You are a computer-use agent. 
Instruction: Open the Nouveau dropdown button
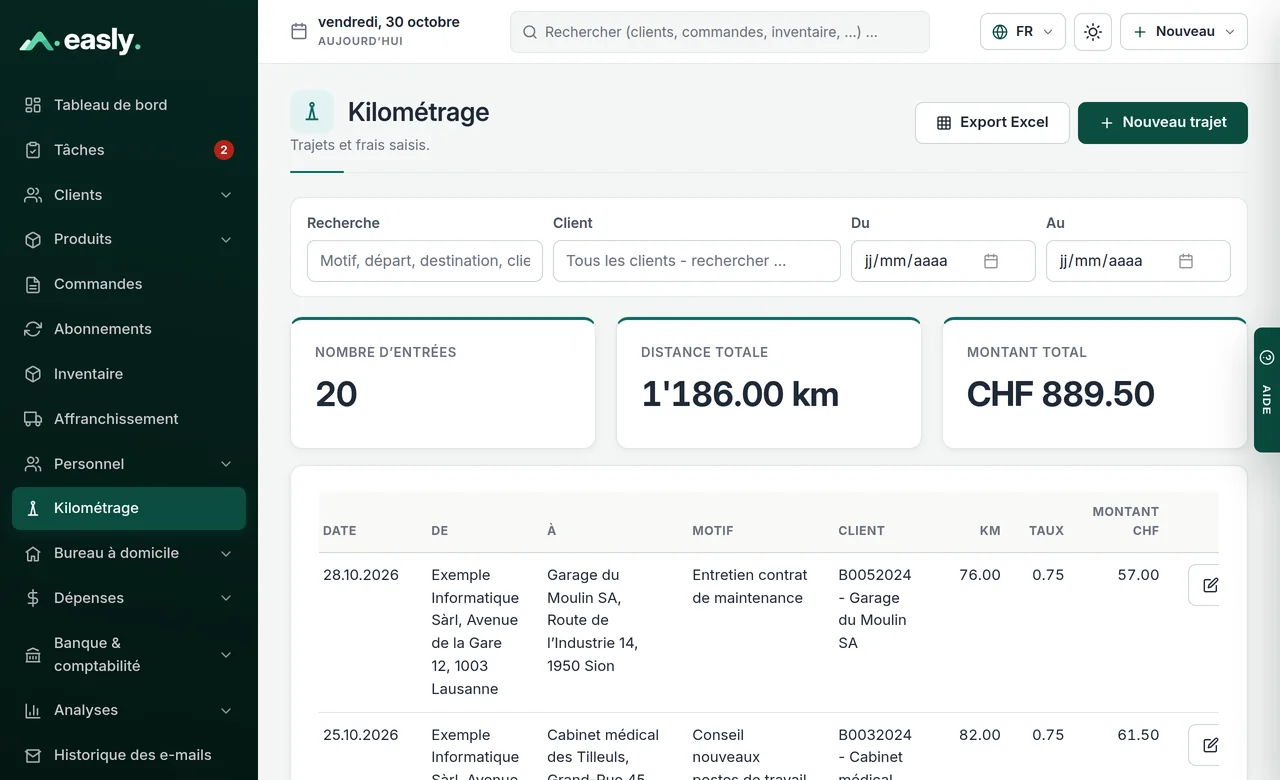click(x=1184, y=32)
